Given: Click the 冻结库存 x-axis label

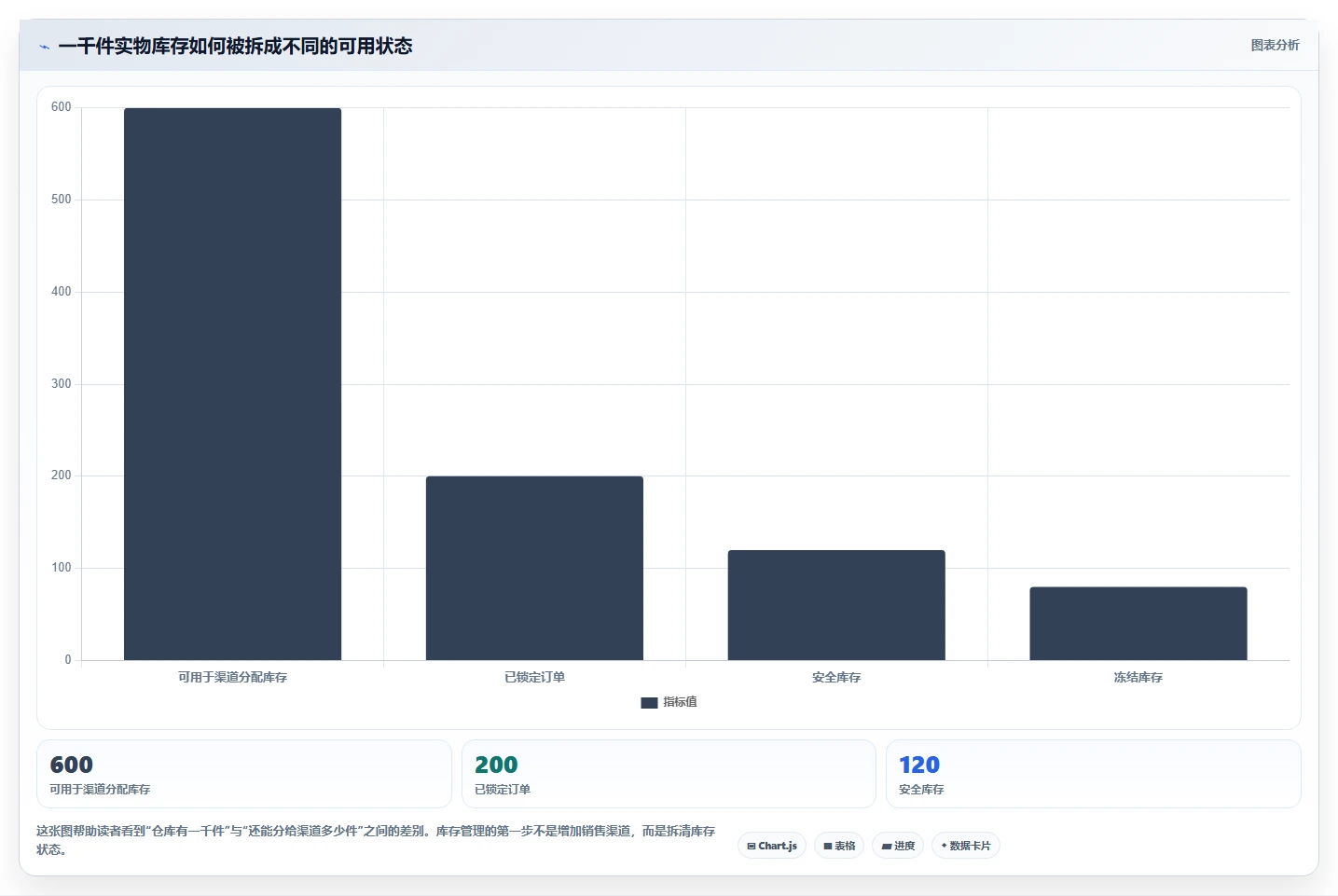Looking at the screenshot, I should pos(1138,678).
